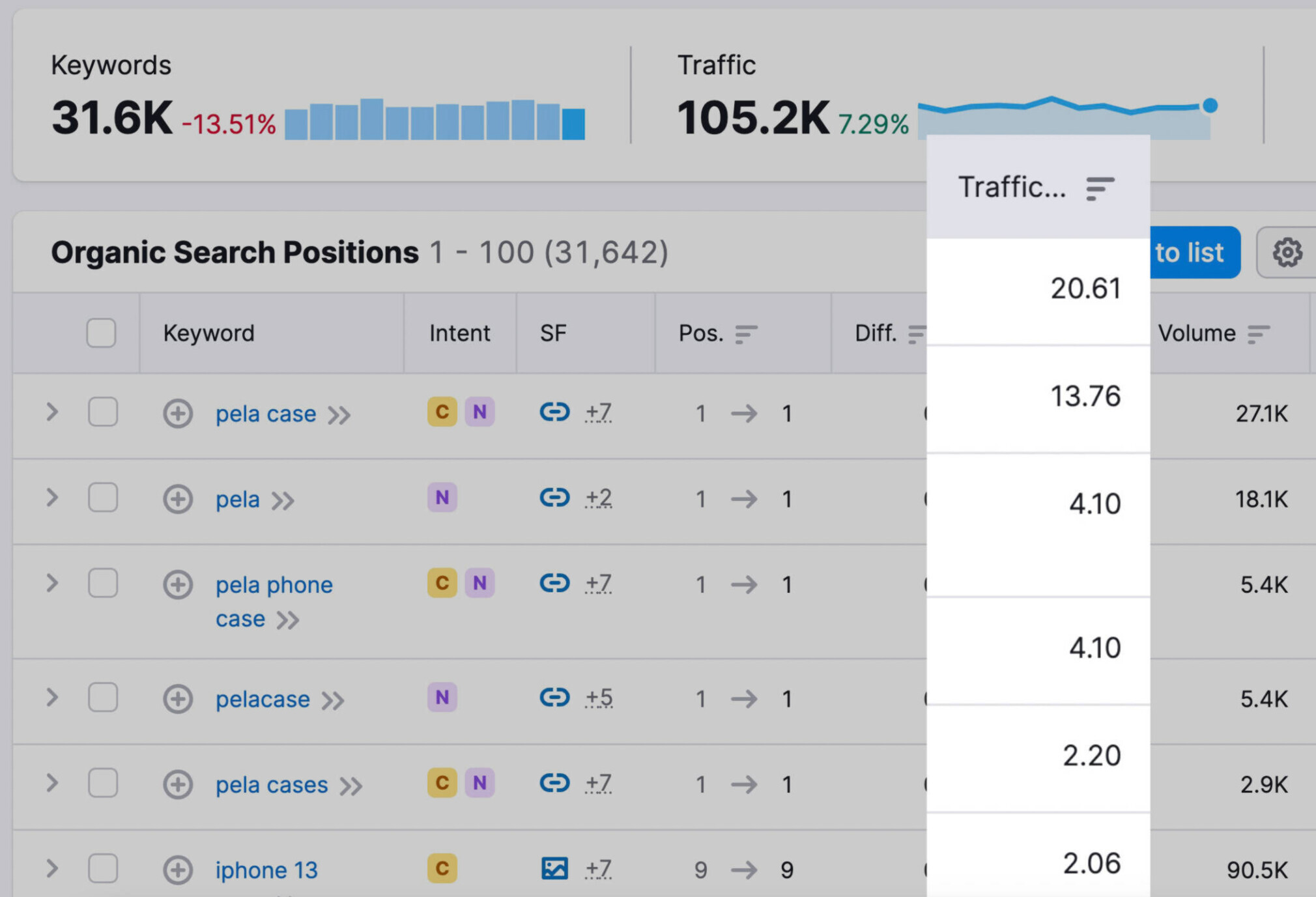Click the blue 'to list' button
Viewport: 1316px width, 897px height.
coord(1195,252)
